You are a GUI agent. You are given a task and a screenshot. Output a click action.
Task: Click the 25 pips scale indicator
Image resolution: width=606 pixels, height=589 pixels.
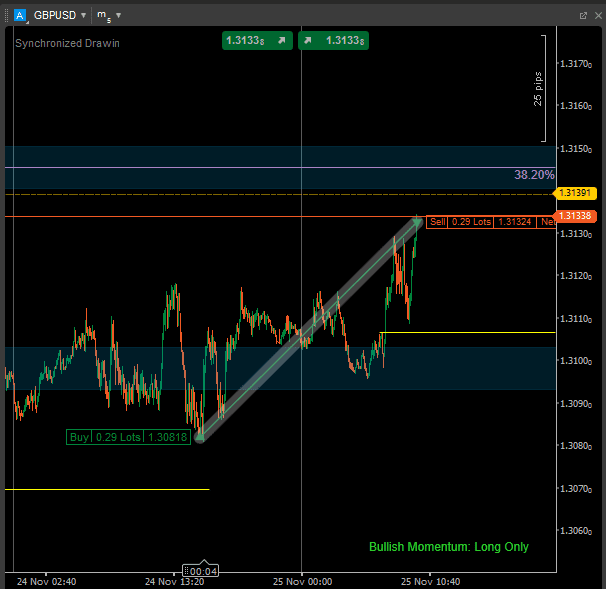[538, 89]
